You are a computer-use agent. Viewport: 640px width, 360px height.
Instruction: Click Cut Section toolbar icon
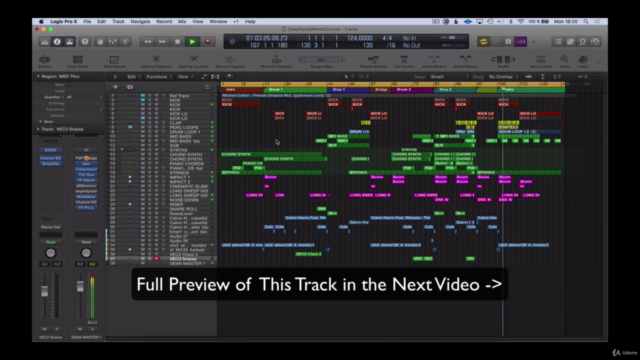404,61
